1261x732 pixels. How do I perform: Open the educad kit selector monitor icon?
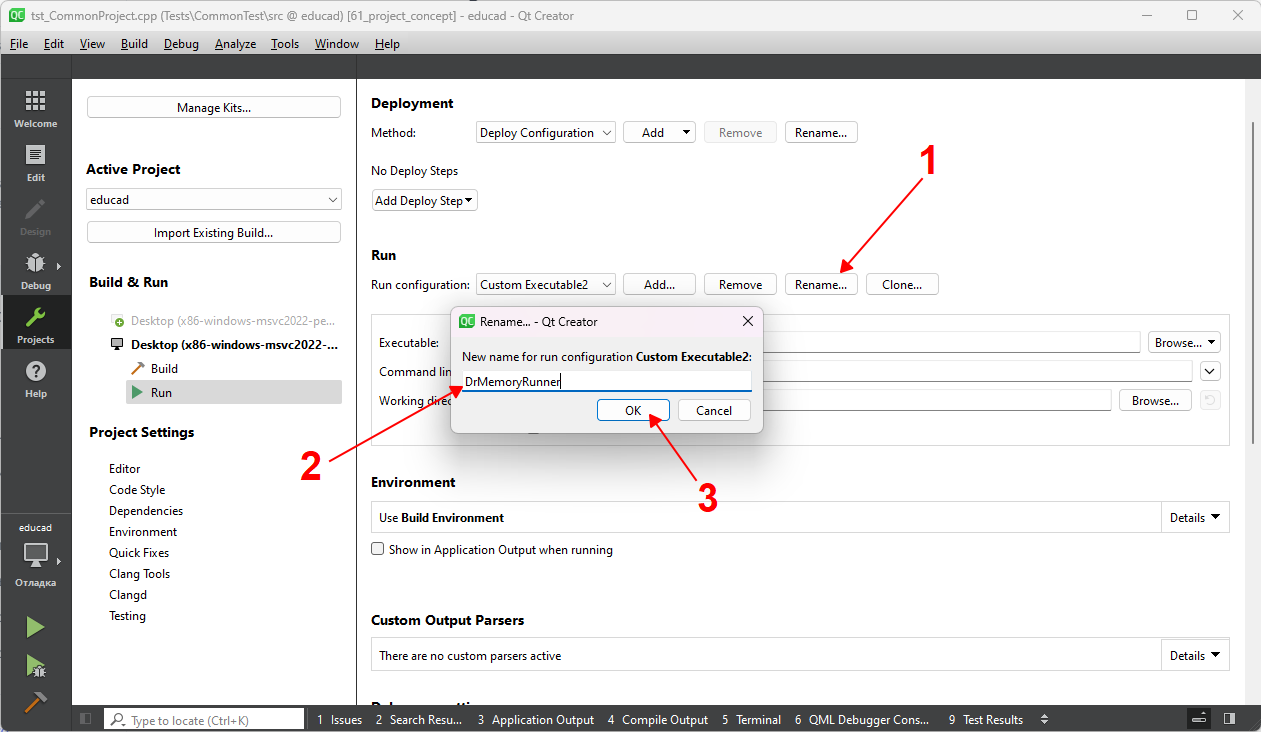pyautogui.click(x=35, y=555)
